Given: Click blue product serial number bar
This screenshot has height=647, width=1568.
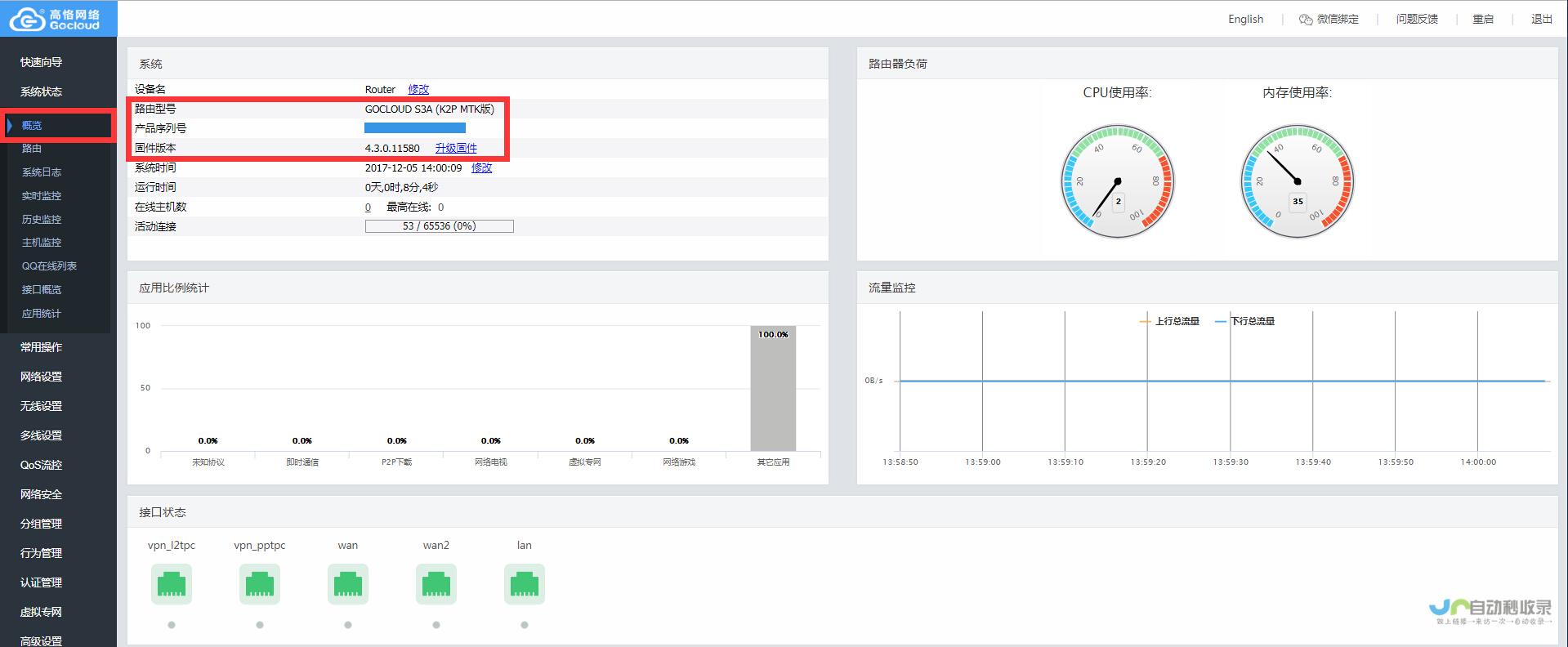Looking at the screenshot, I should (415, 128).
